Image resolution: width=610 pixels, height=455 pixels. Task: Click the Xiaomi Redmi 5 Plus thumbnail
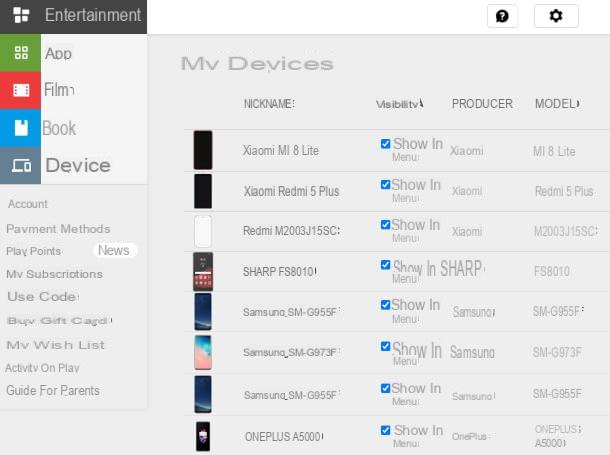click(x=203, y=191)
